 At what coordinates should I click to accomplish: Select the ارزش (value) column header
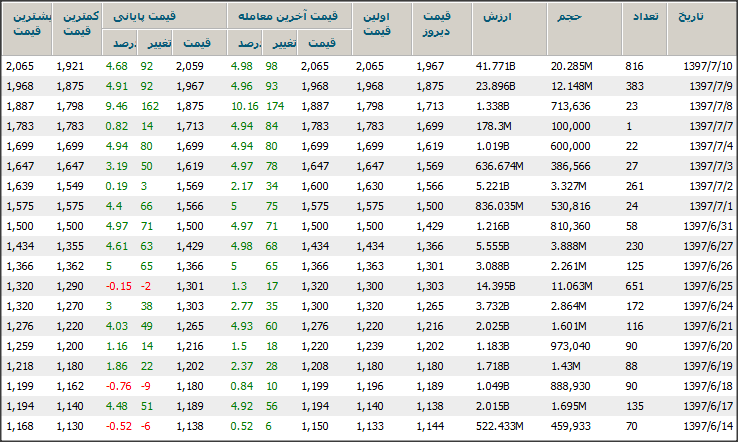click(x=494, y=18)
